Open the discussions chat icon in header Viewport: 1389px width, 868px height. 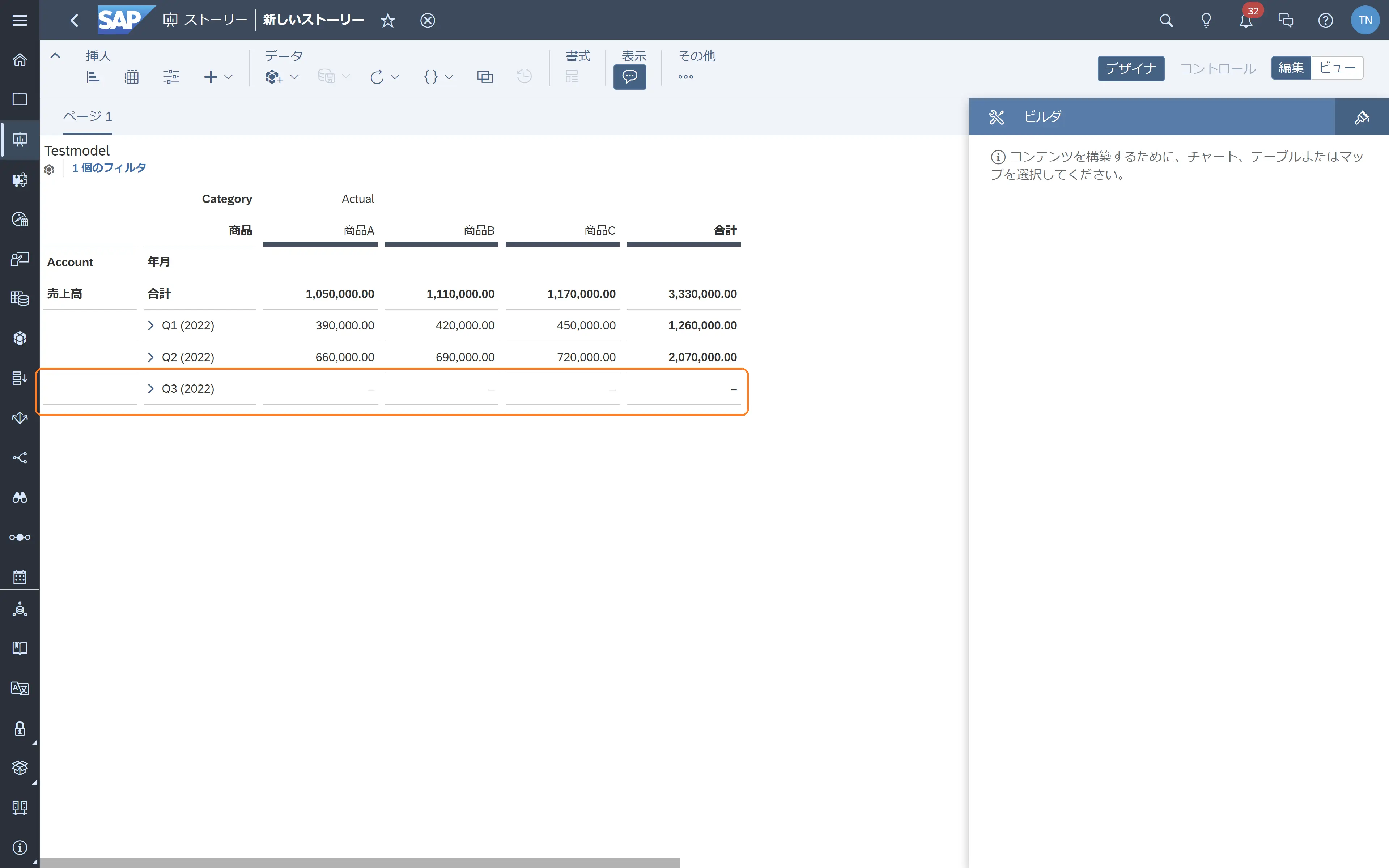coord(1286,21)
